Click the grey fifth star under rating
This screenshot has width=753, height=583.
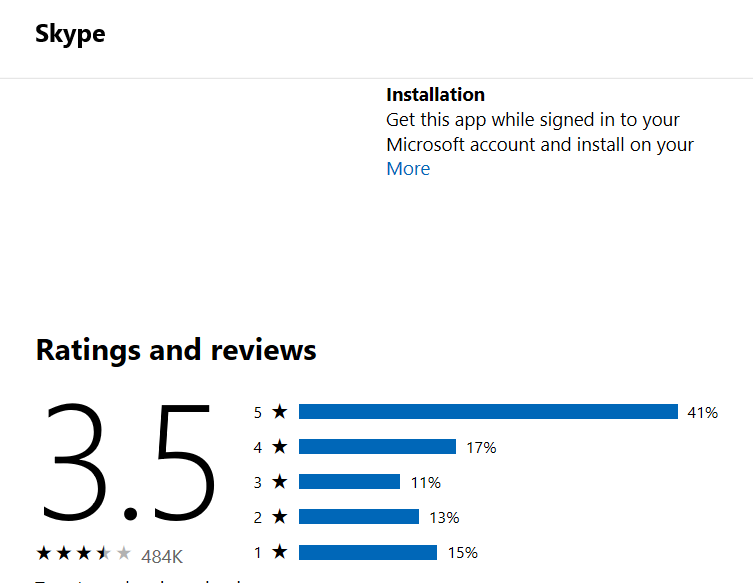pos(124,553)
